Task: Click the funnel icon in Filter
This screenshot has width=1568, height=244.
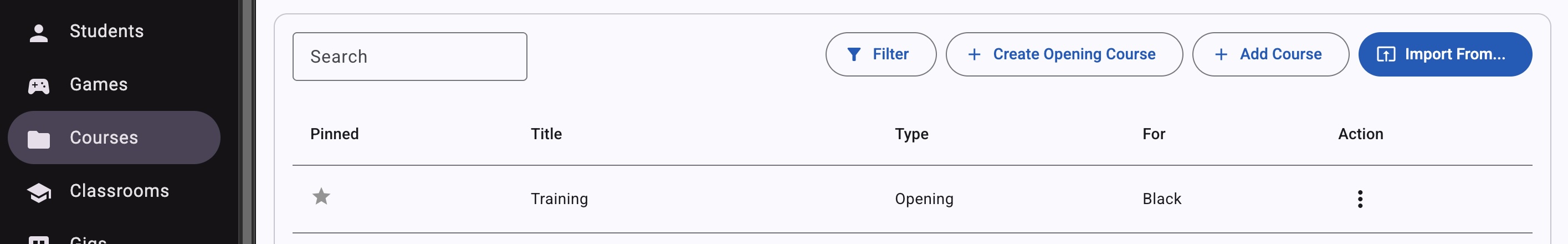Action: pos(853,55)
